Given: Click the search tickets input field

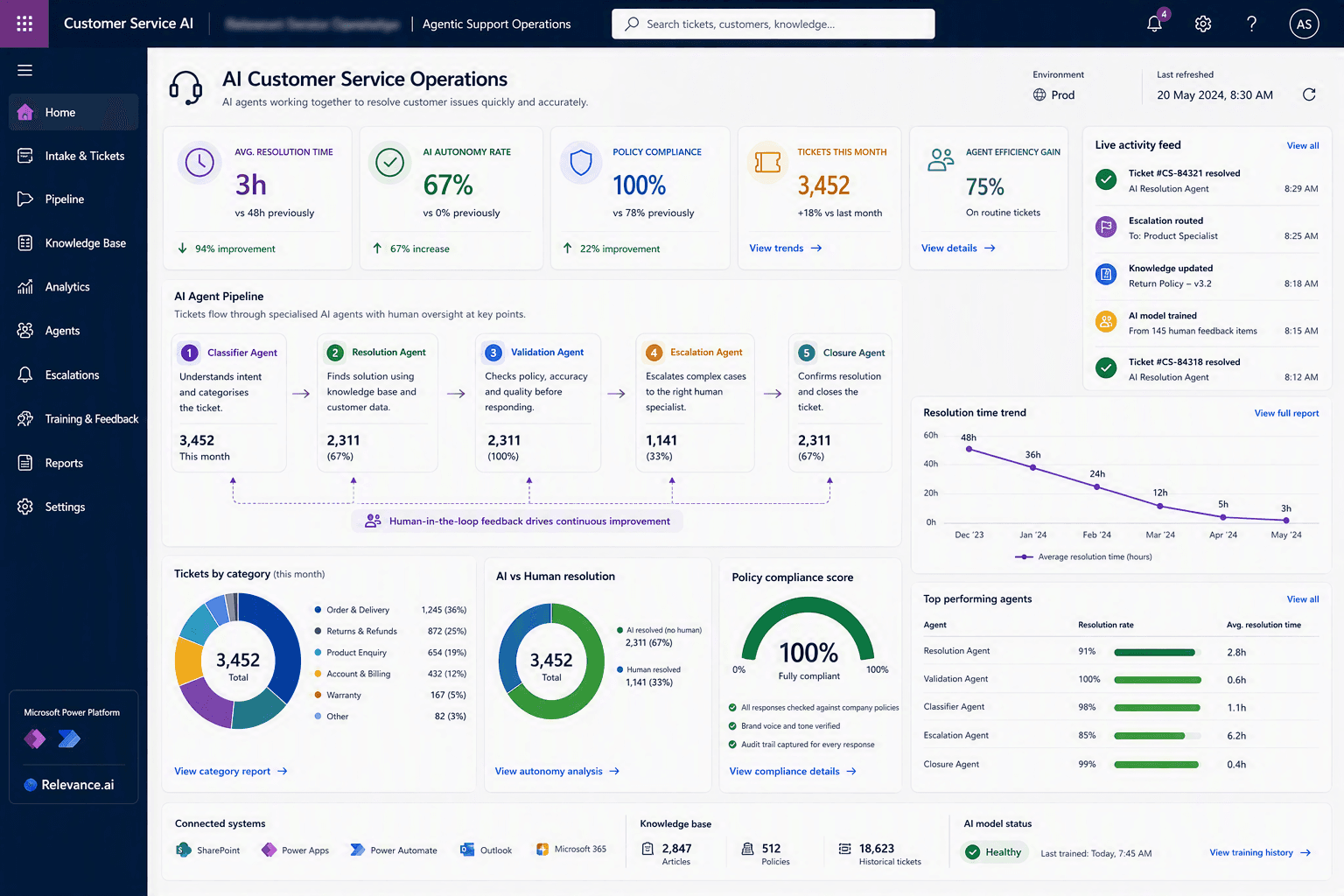Looking at the screenshot, I should tap(773, 24).
